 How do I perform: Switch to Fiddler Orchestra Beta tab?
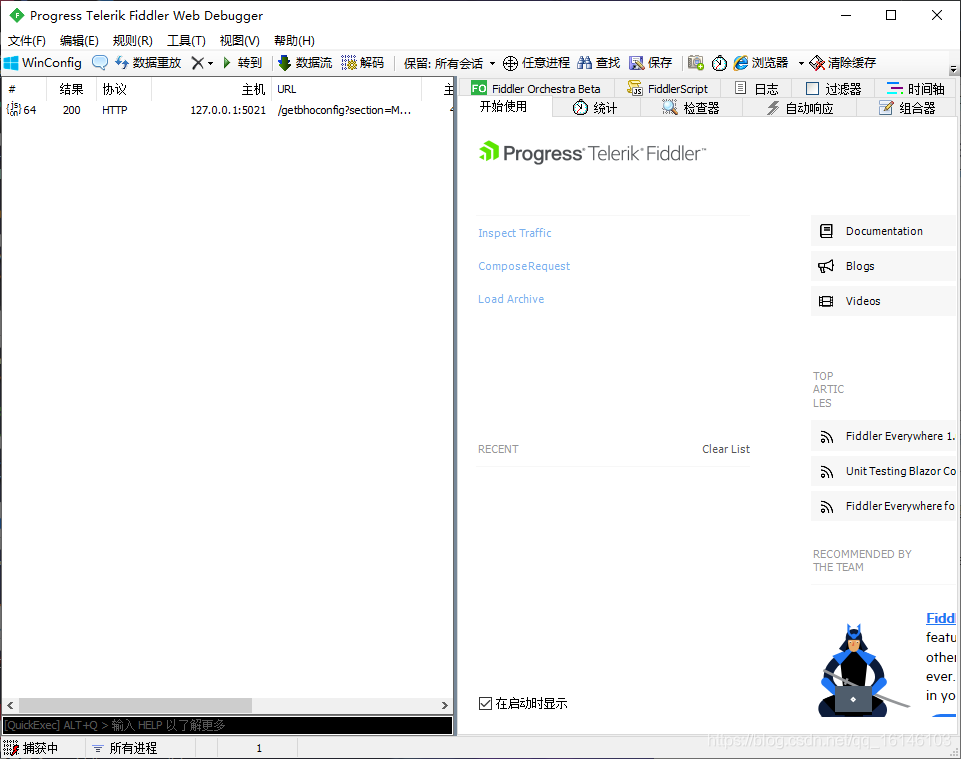coord(536,88)
